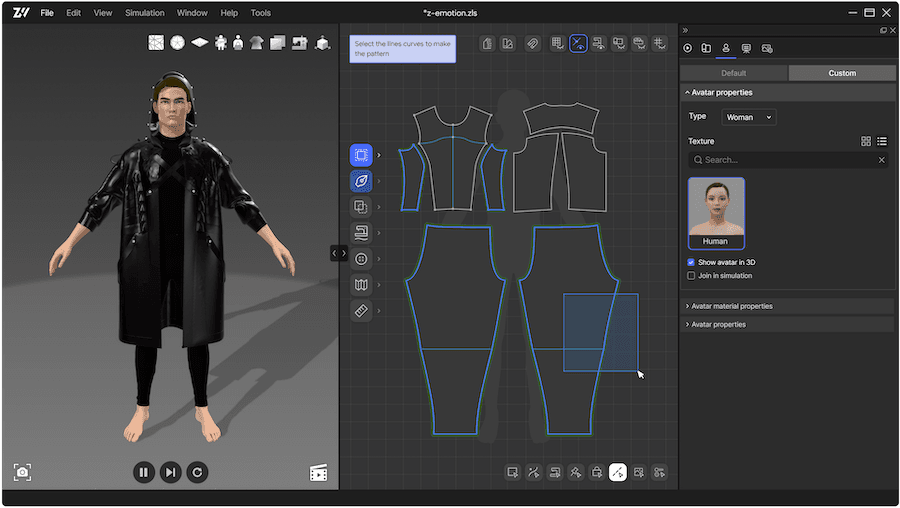Switch to the Default tab
Screen dimensions: 900x508
pos(734,73)
